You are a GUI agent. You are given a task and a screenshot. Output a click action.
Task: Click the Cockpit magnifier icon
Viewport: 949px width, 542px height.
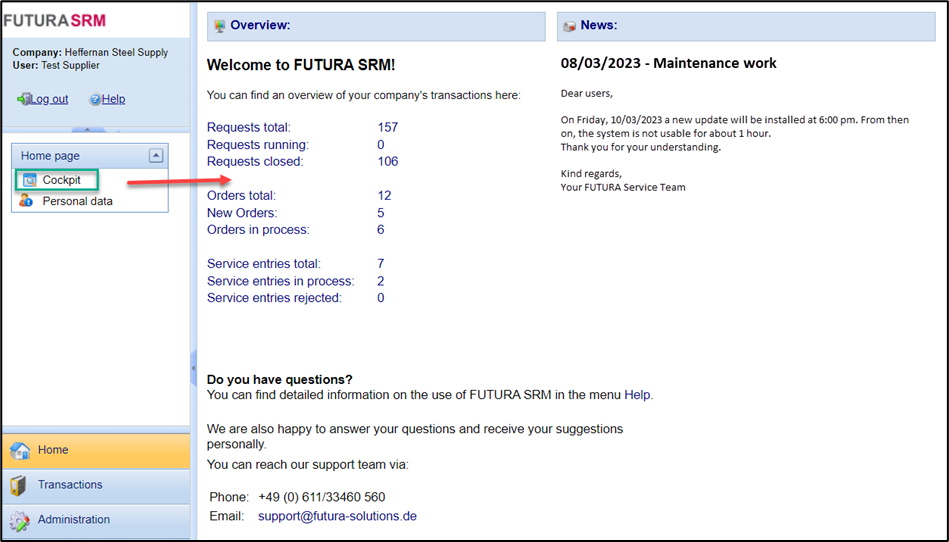29,180
